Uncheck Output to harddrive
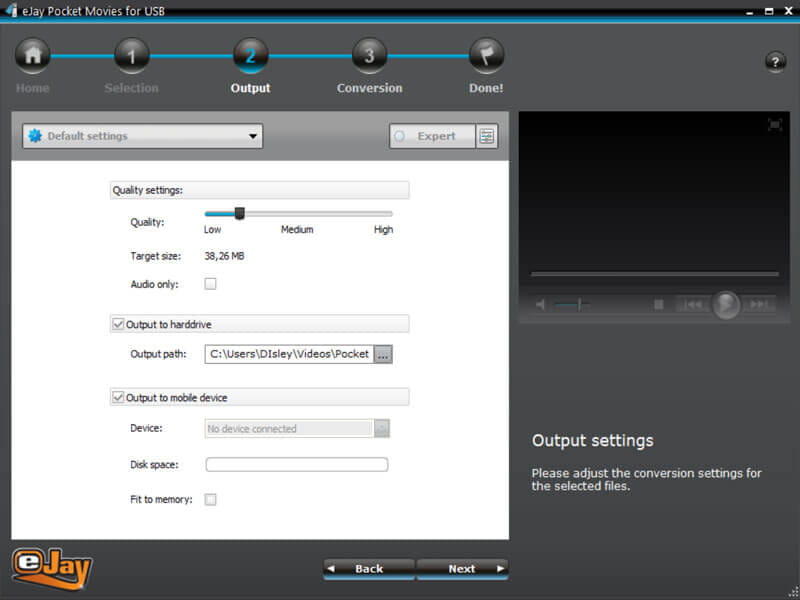Viewport: 800px width, 600px height. coord(118,324)
